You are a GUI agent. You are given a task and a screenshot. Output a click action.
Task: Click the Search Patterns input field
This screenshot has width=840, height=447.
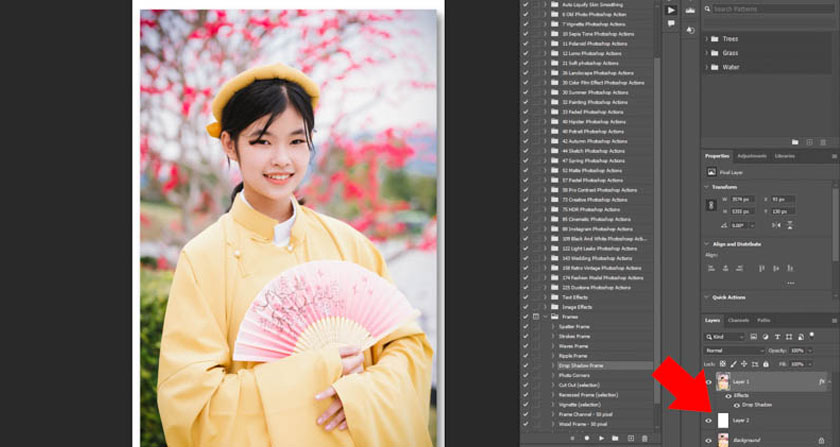769,9
